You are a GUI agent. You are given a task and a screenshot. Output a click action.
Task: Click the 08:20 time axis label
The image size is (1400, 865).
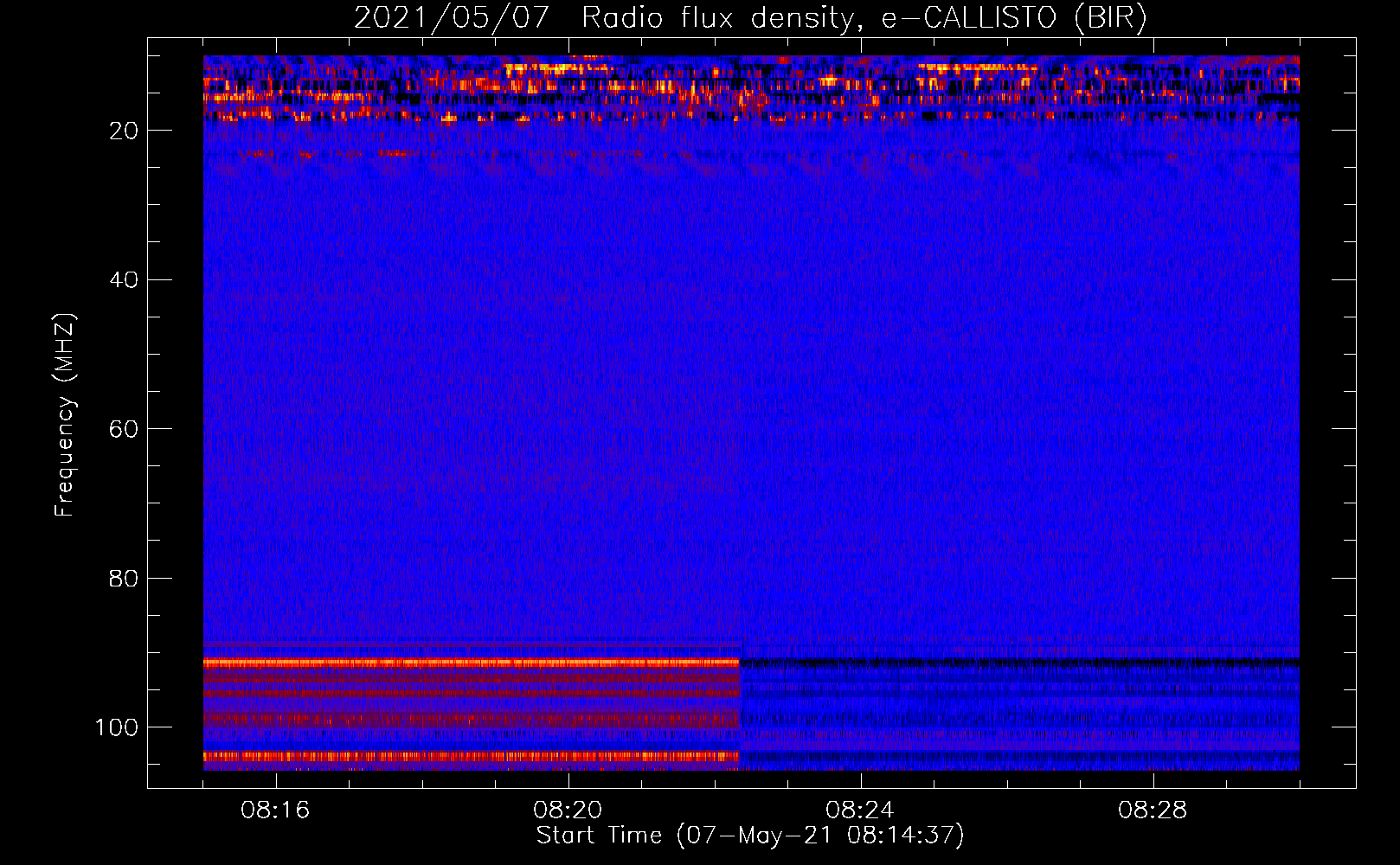pos(568,811)
